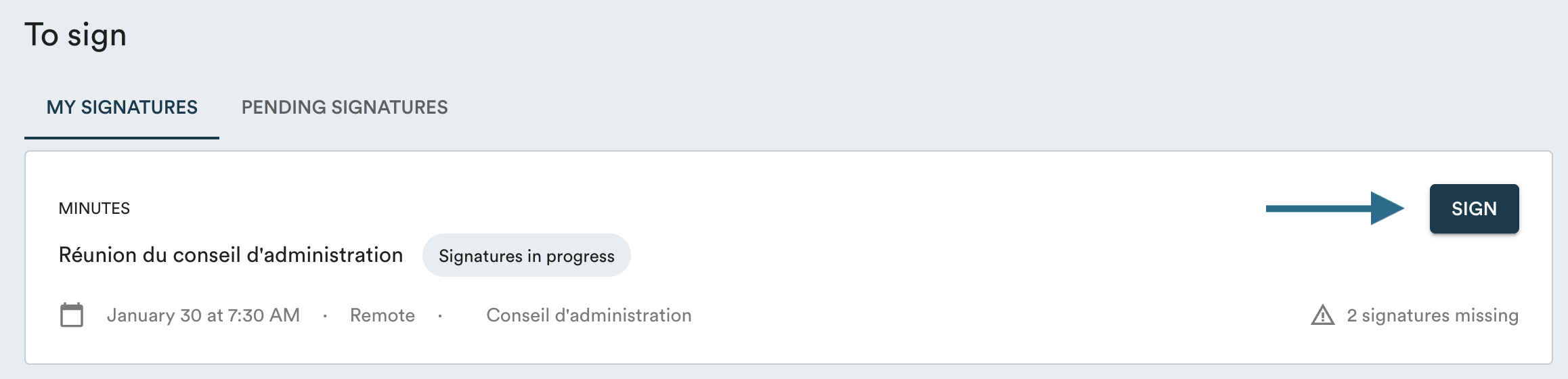Click the 'To sign' page heading
Screen dimensions: 1568x379
[76, 35]
